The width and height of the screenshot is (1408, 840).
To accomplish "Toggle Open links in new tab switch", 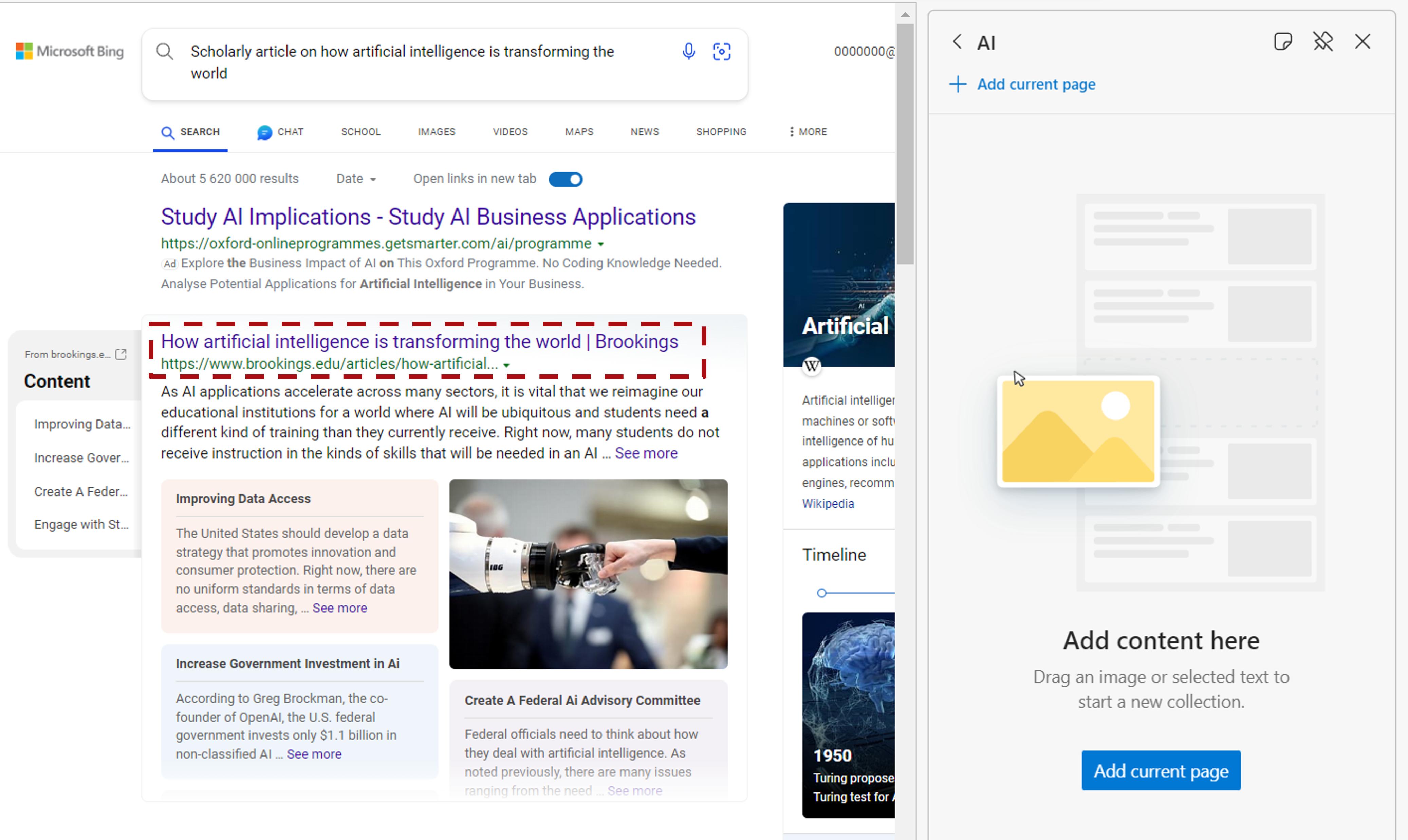I will click(566, 180).
